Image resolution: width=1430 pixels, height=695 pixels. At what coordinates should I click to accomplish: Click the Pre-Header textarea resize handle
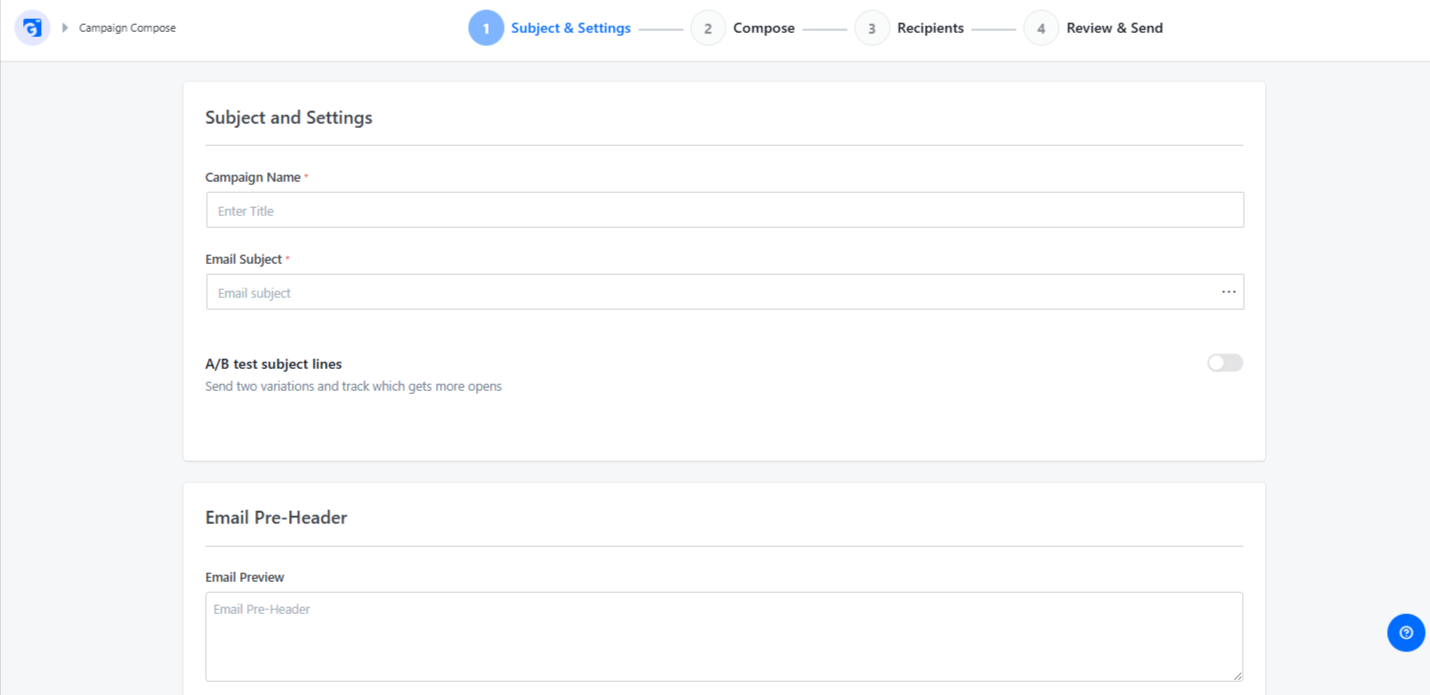pos(1236,675)
